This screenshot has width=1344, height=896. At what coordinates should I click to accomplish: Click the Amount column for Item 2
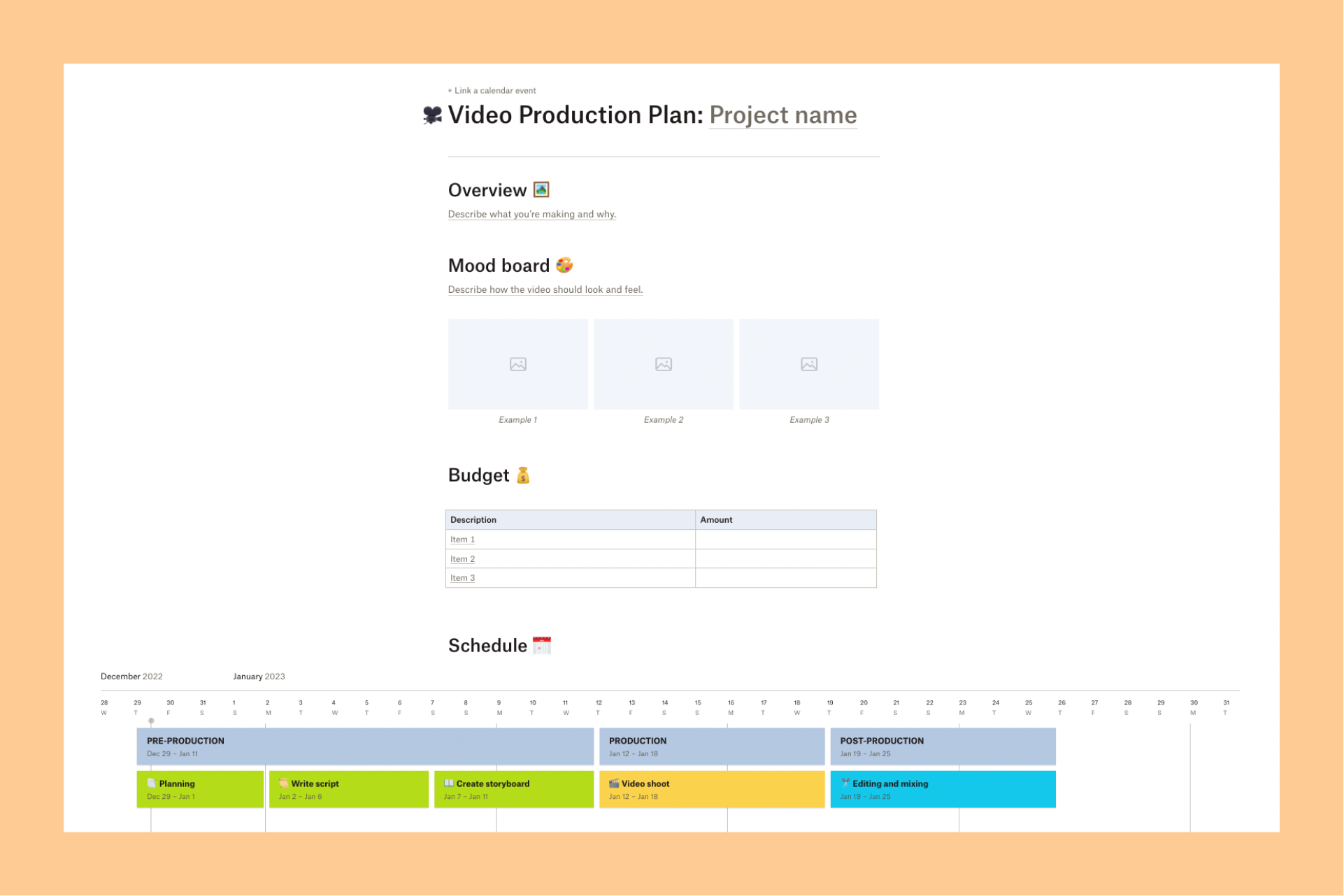(x=786, y=558)
